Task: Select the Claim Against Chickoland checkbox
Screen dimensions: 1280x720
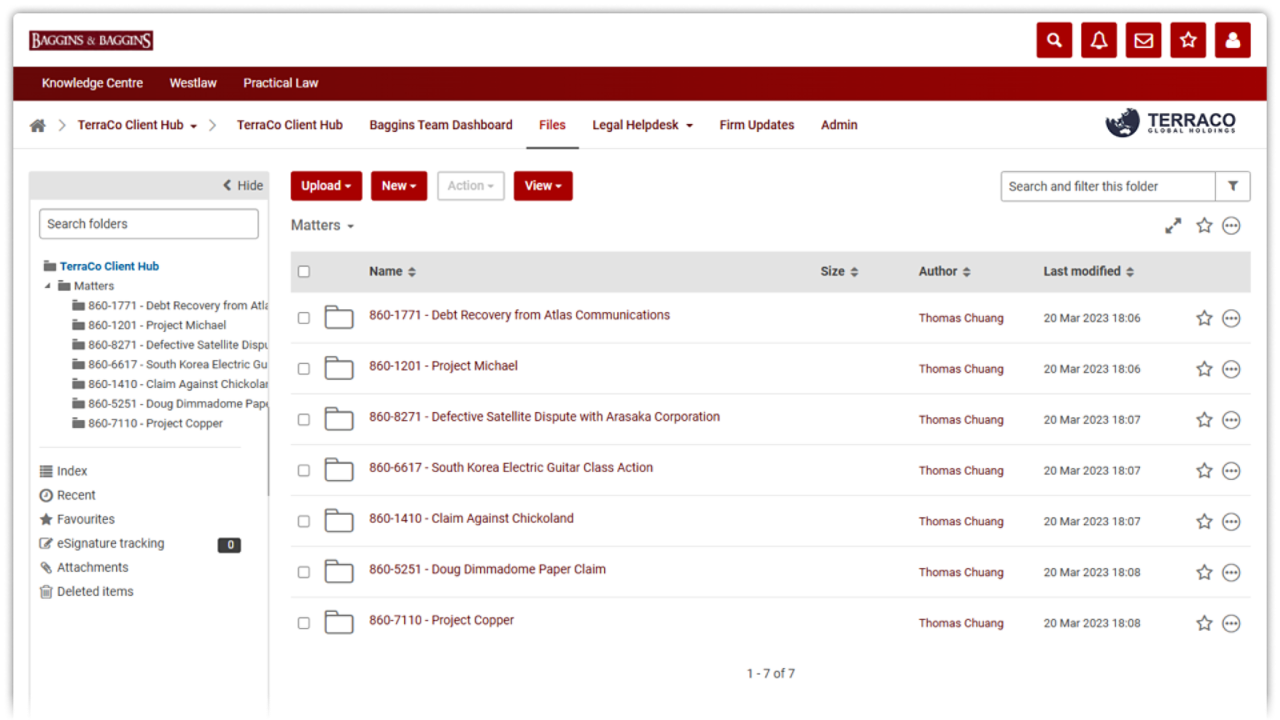Action: (304, 521)
